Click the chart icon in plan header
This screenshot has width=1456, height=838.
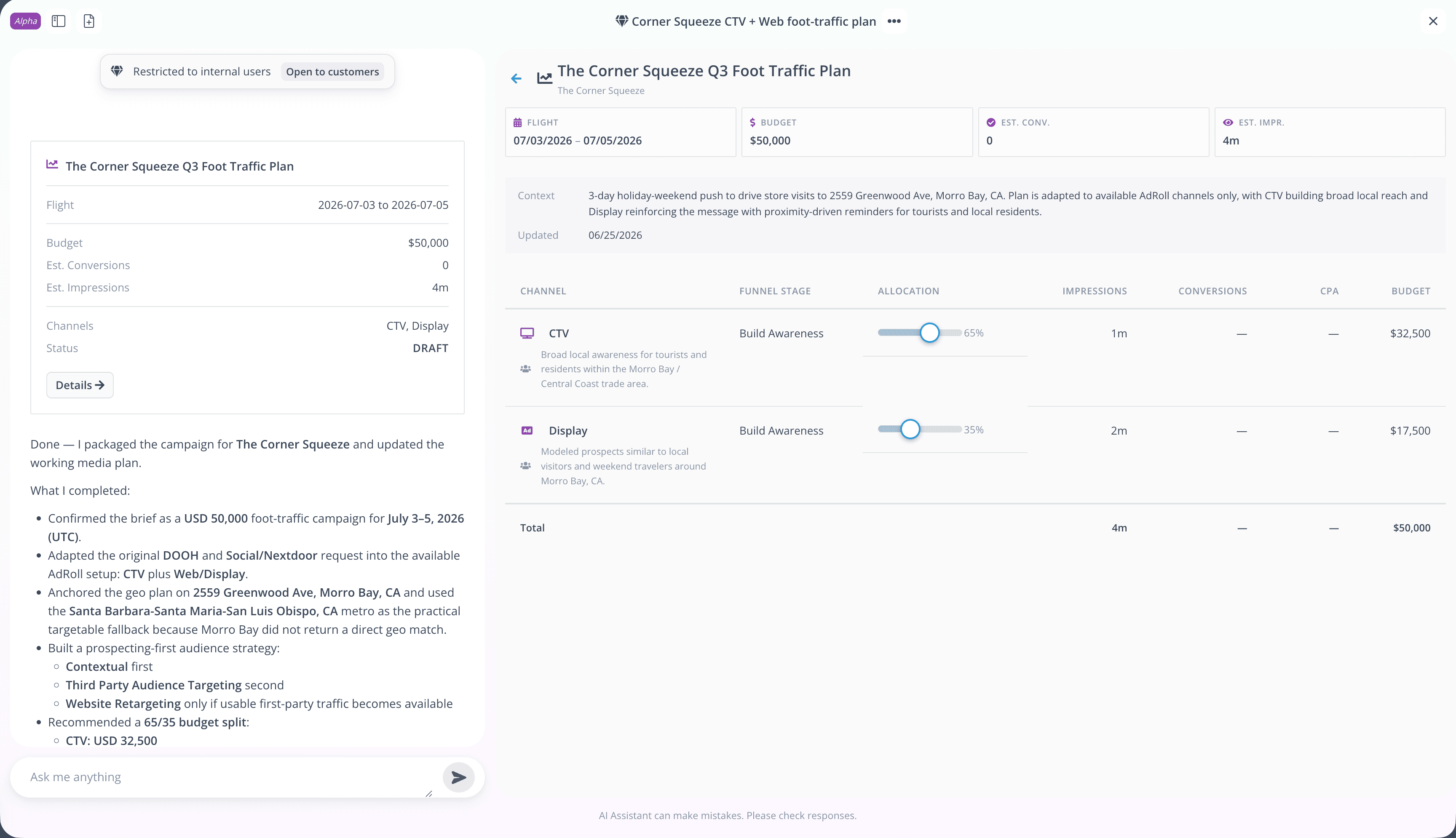[x=545, y=78]
